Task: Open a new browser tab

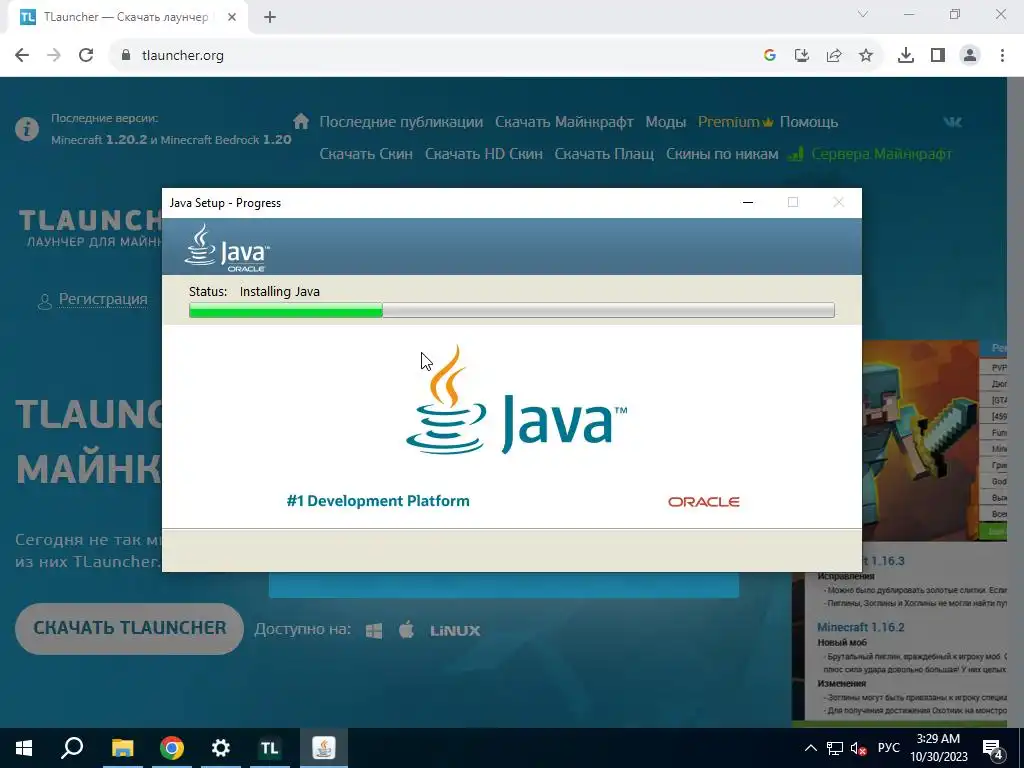Action: coord(270,18)
